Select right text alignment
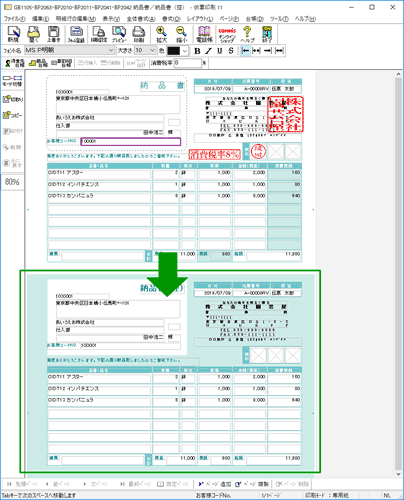 [x=268, y=51]
